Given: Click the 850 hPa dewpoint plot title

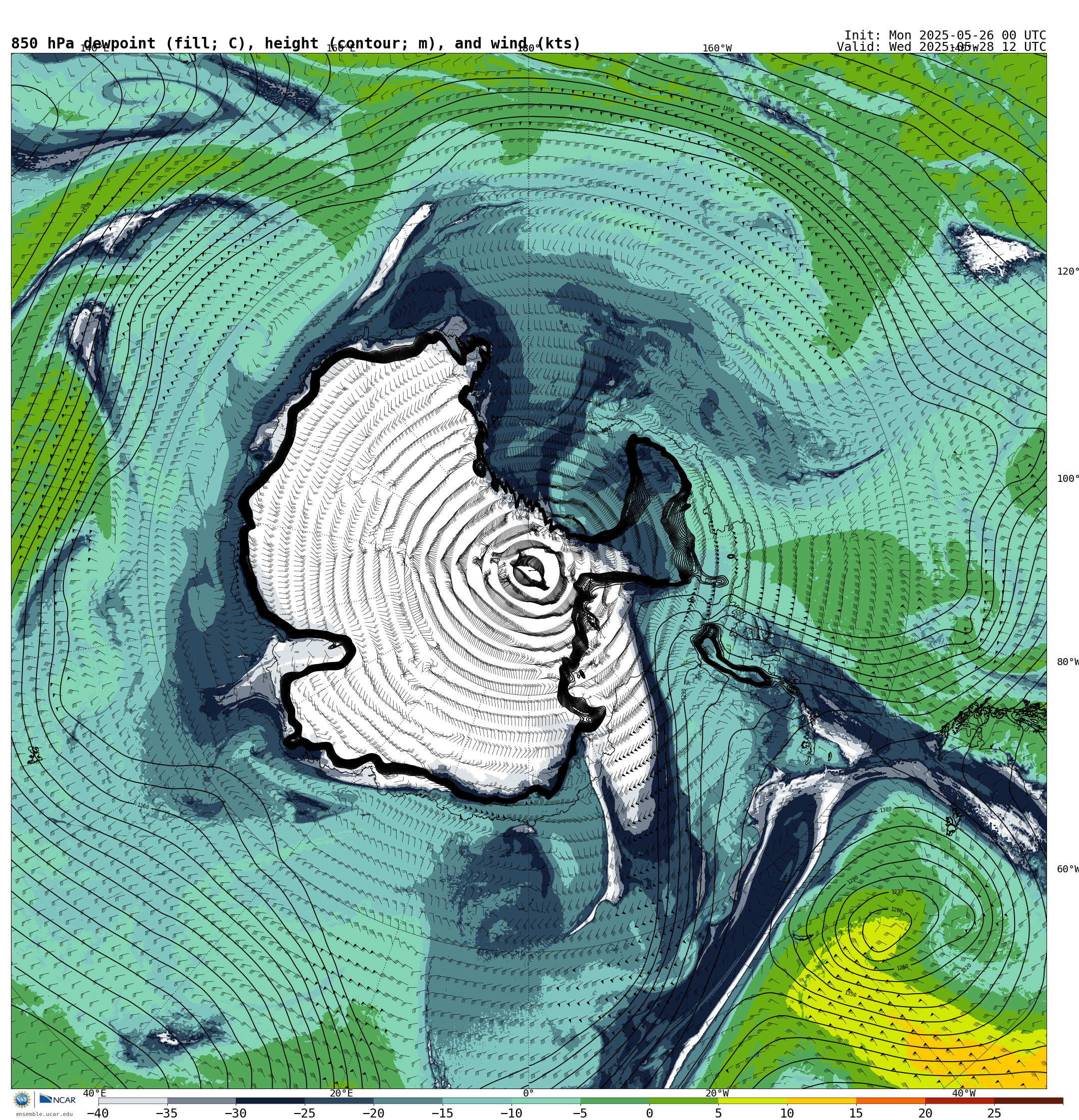Looking at the screenshot, I should coord(296,43).
